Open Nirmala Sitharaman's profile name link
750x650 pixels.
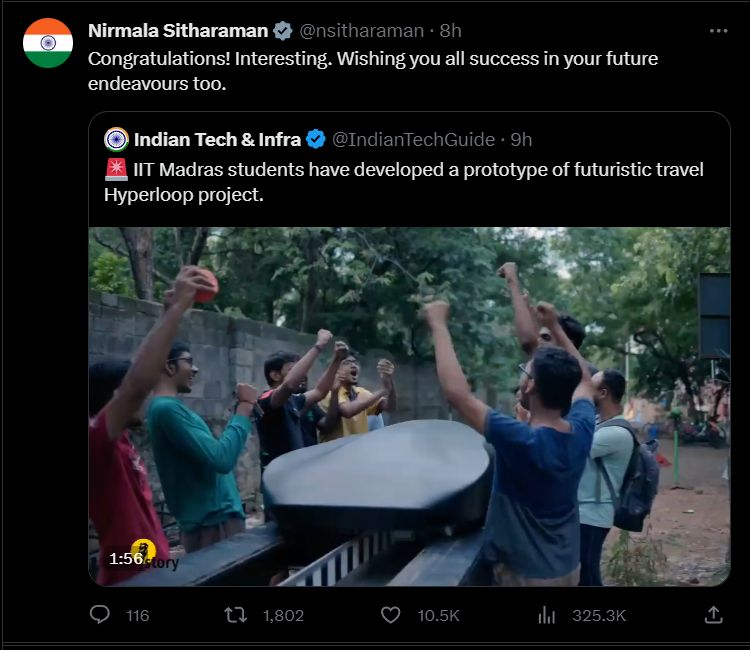(x=178, y=31)
